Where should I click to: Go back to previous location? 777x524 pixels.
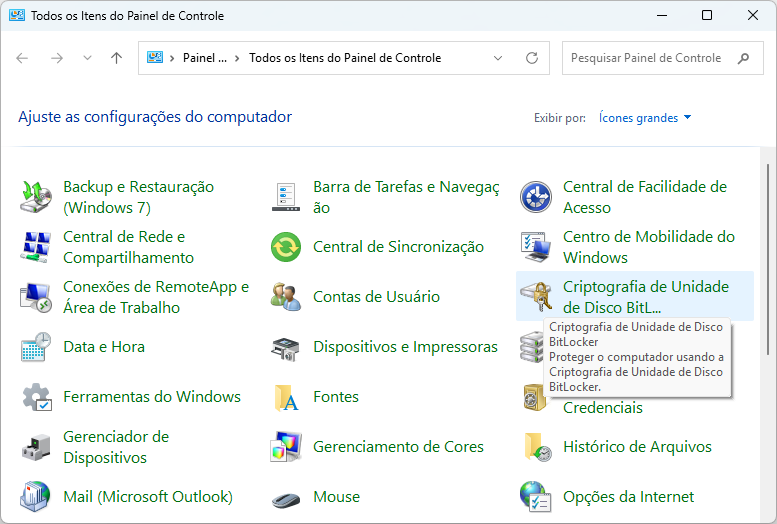[x=22, y=58]
